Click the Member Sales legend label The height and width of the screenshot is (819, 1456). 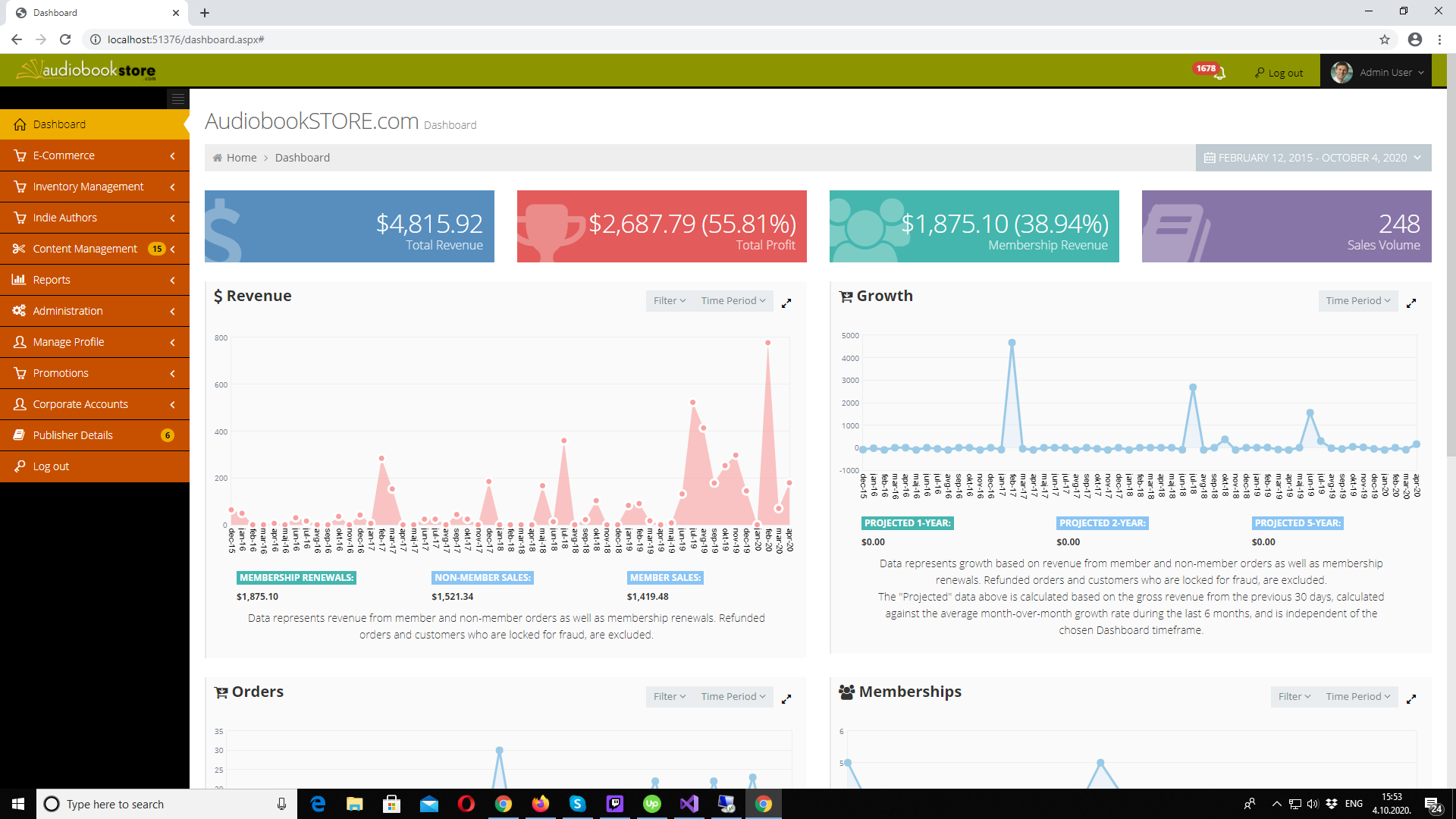pyautogui.click(x=665, y=578)
